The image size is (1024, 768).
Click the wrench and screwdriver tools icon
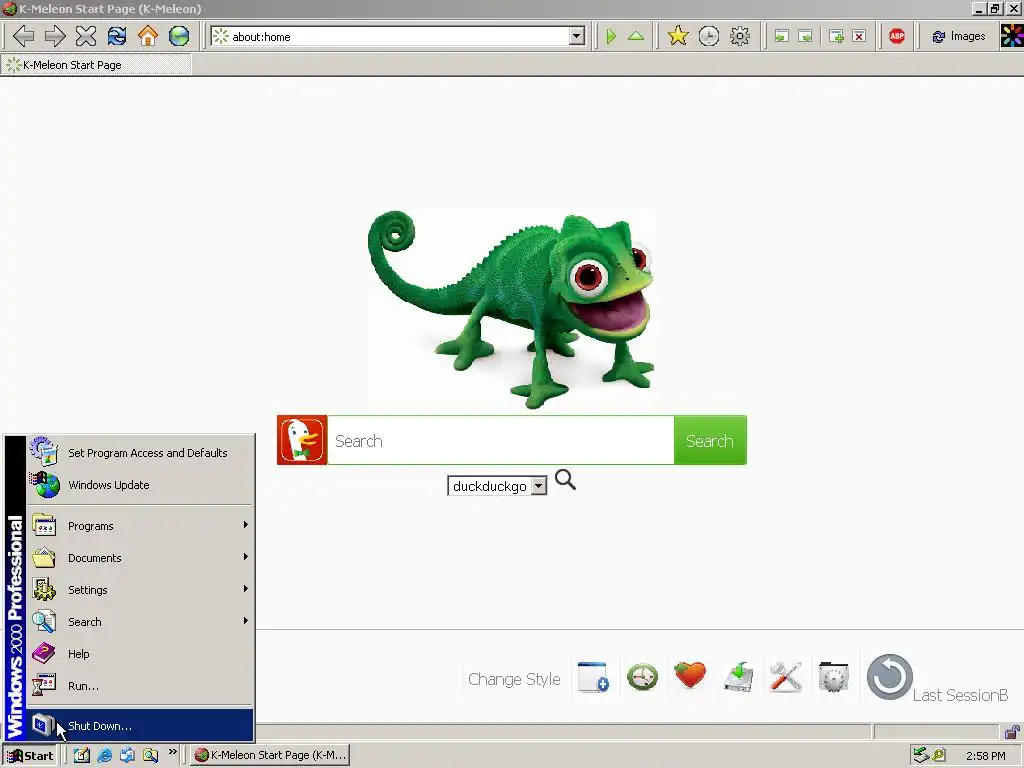[786, 677]
